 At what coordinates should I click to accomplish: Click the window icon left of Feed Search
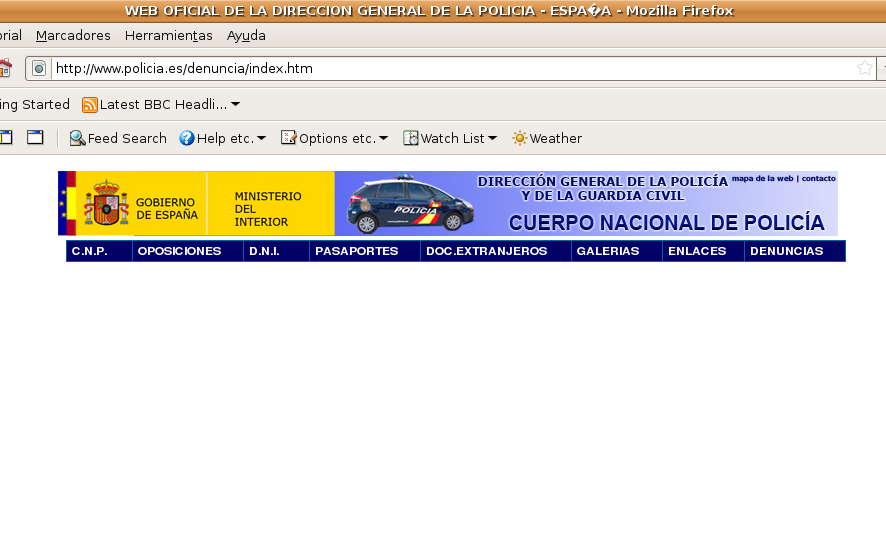point(35,137)
